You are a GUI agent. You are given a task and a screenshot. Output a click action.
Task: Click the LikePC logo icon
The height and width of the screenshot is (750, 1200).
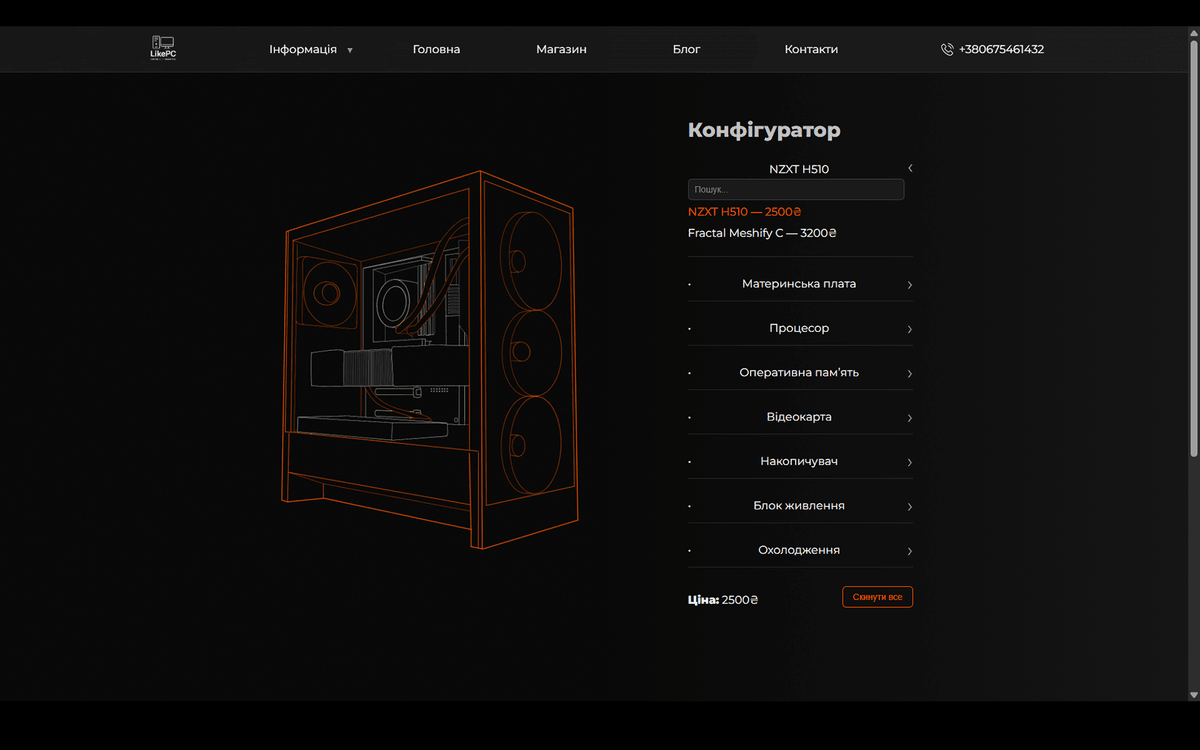[162, 48]
